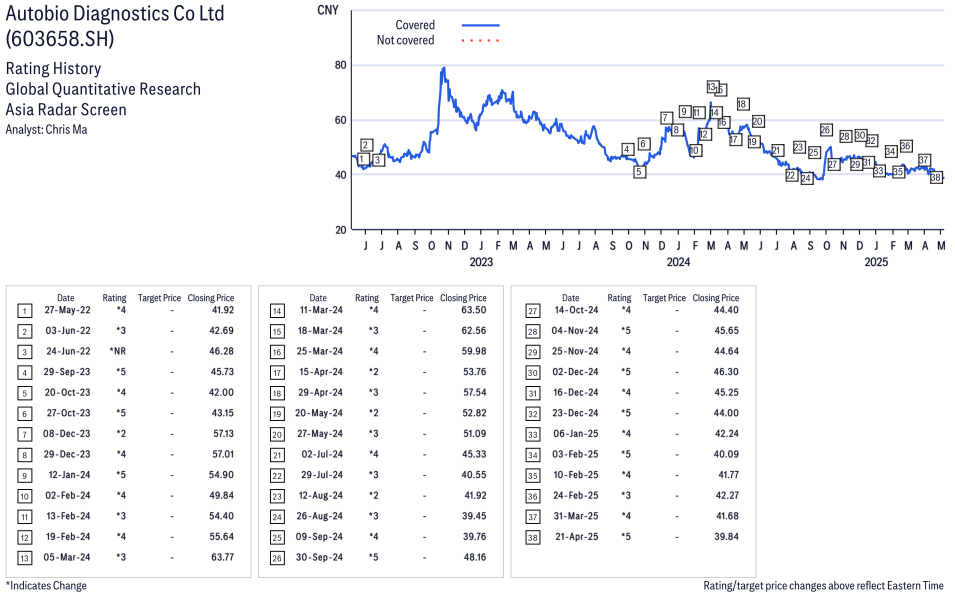Click the NR rating in the 24-Jun-22 row
The image size is (955, 593).
coord(118,351)
